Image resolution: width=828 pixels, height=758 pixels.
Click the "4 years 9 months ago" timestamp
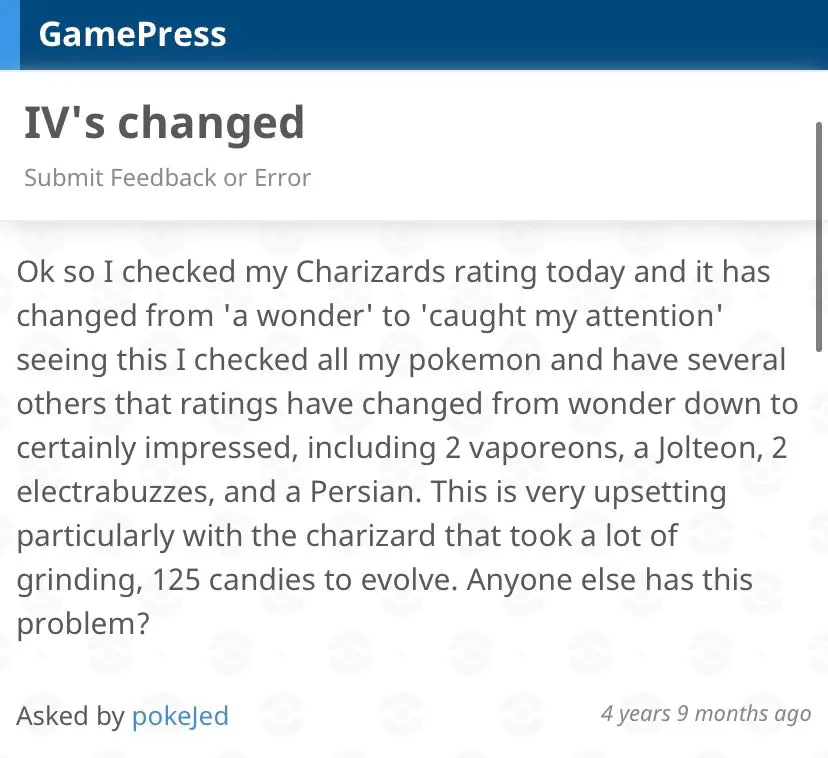pos(706,714)
